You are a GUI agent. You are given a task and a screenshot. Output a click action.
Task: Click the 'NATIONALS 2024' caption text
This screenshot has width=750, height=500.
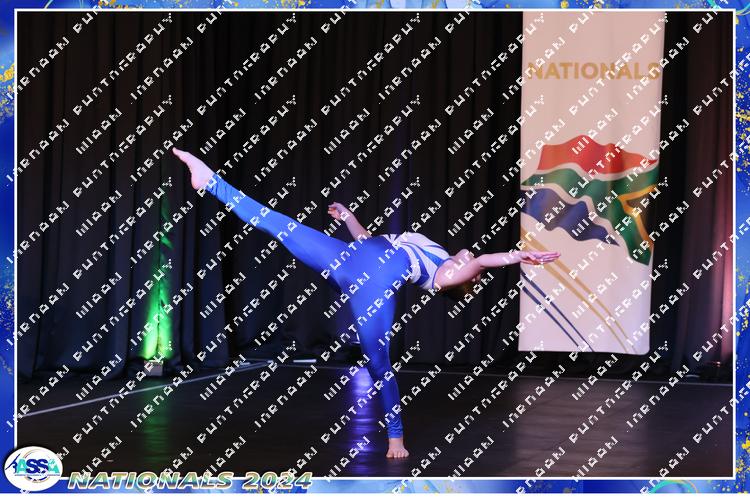[x=190, y=480]
